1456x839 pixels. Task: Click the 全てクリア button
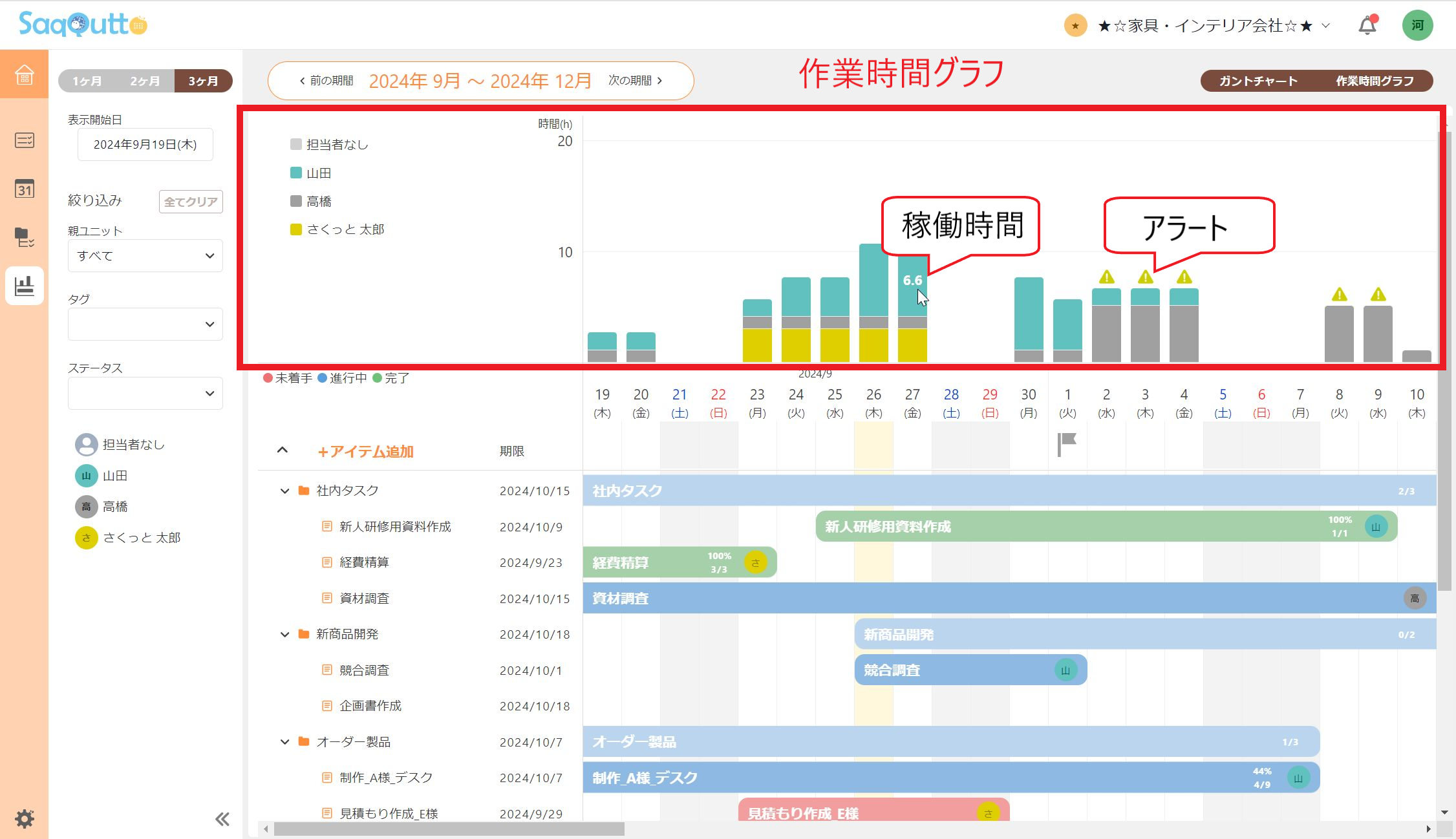click(191, 202)
